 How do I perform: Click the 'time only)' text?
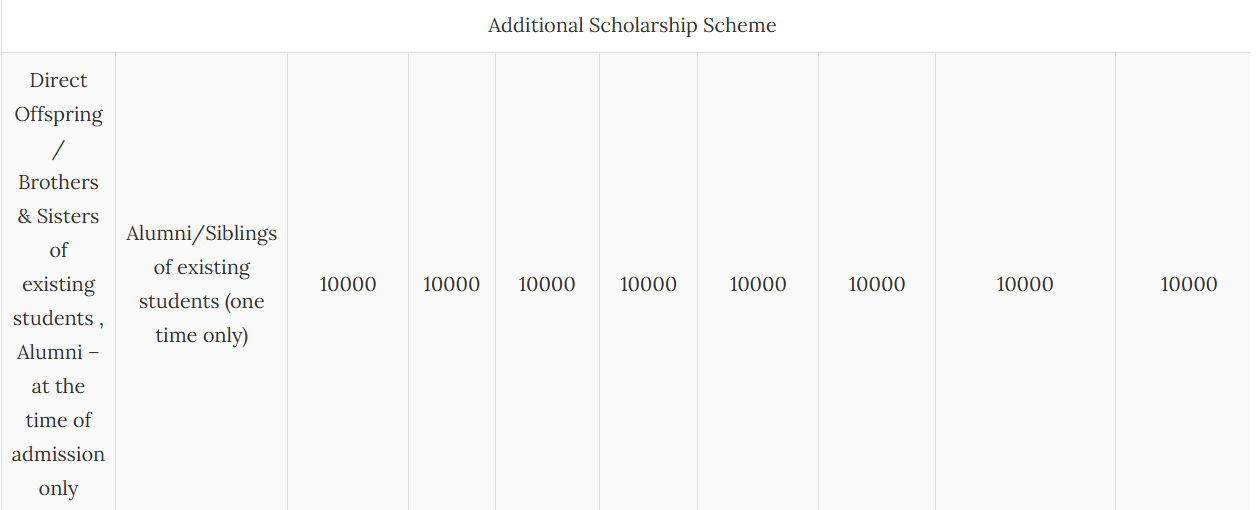point(201,336)
